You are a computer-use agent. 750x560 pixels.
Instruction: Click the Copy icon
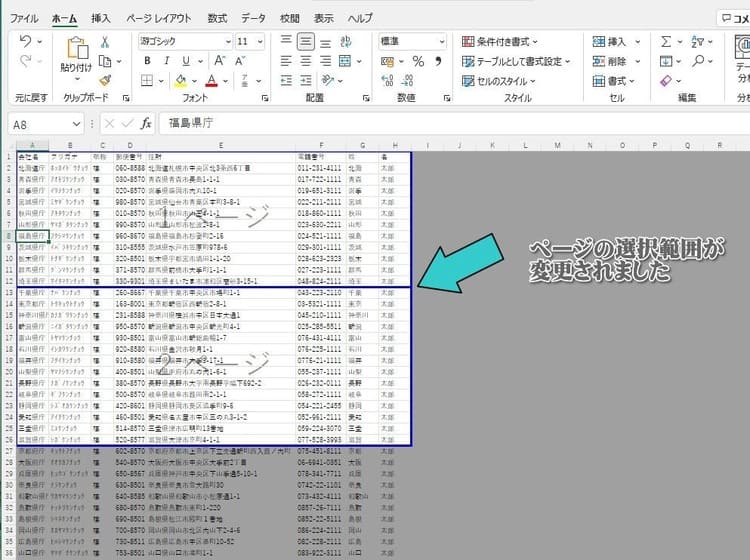pyautogui.click(x=105, y=61)
